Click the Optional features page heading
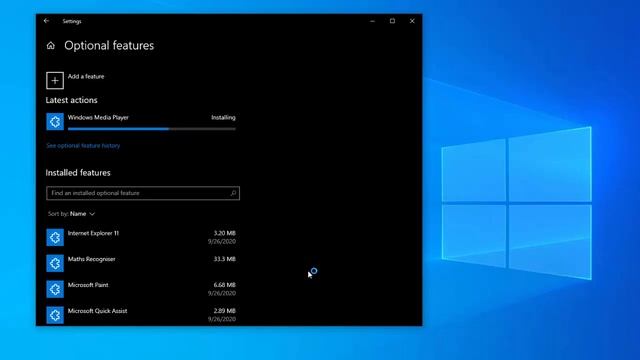Image resolution: width=640 pixels, height=360 pixels. (x=109, y=46)
